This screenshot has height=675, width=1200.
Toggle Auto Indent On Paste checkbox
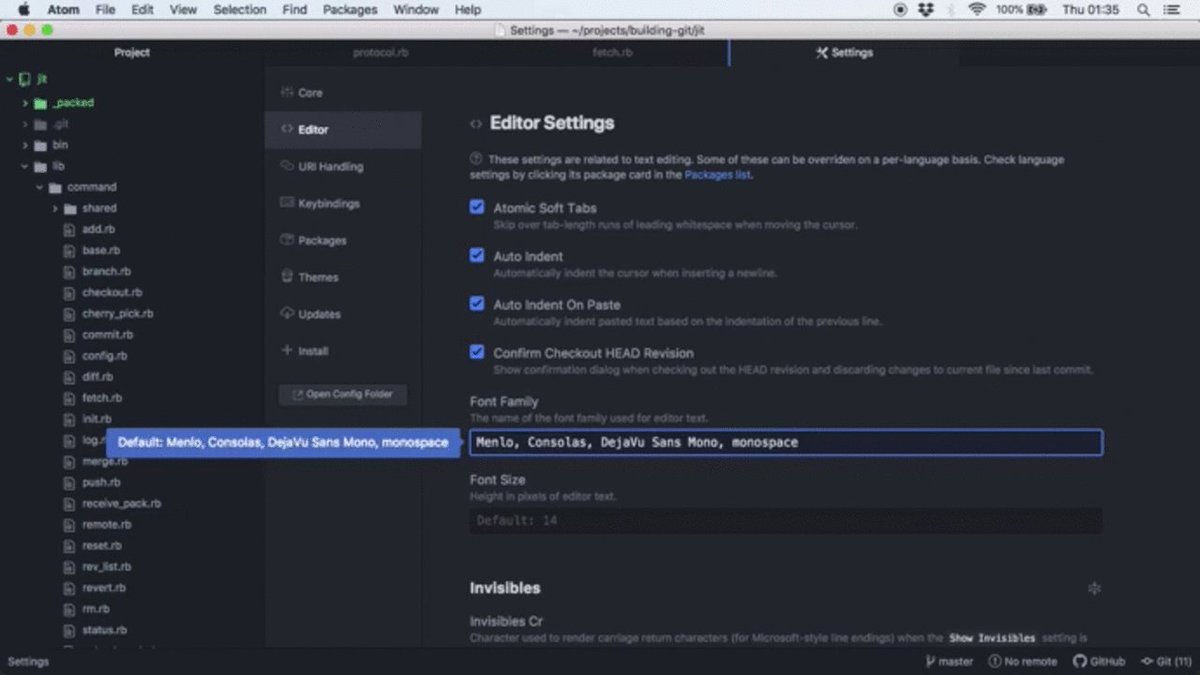click(x=477, y=303)
